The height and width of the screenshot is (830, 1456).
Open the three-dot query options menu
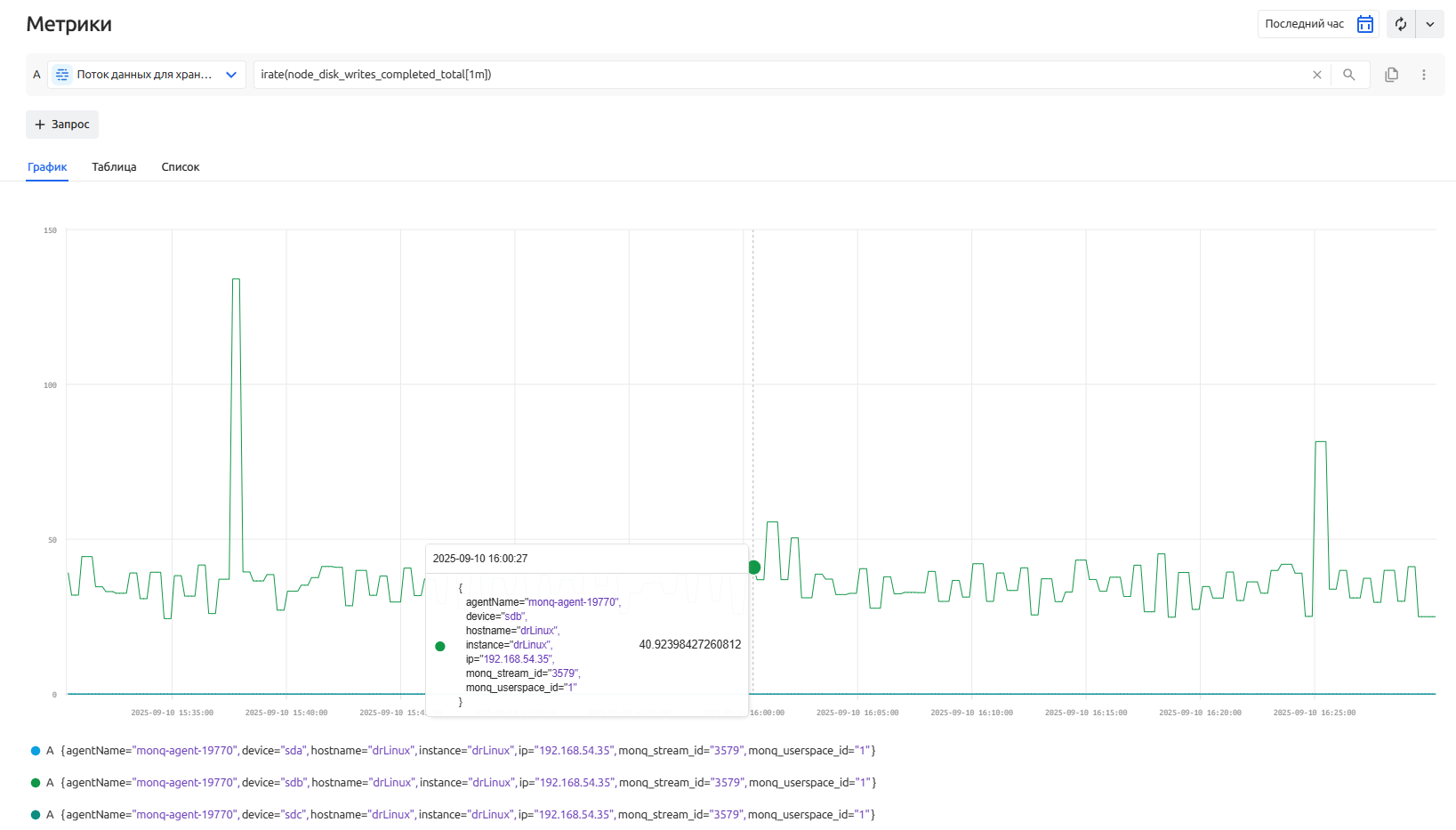tap(1424, 75)
